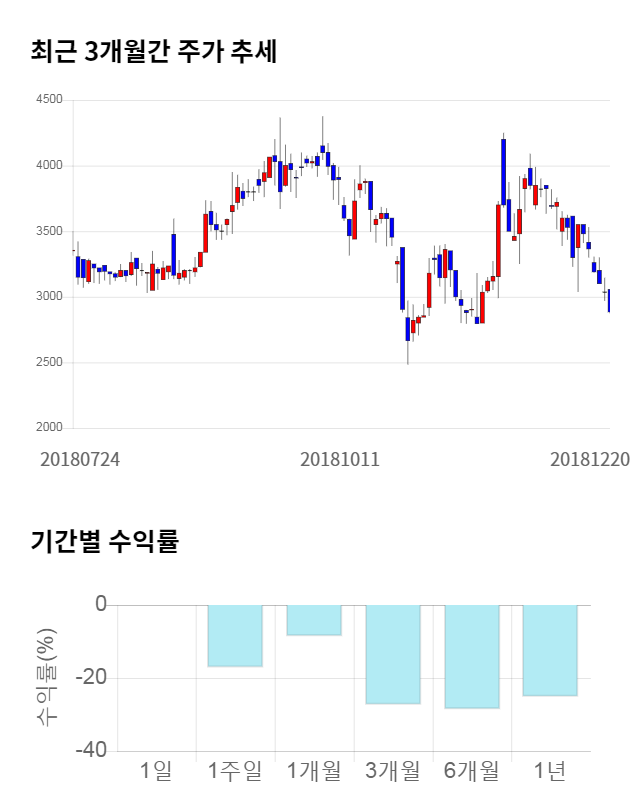Image resolution: width=640 pixels, height=810 pixels.
Task: Click the 6개월 x-axis label
Action: (x=472, y=771)
